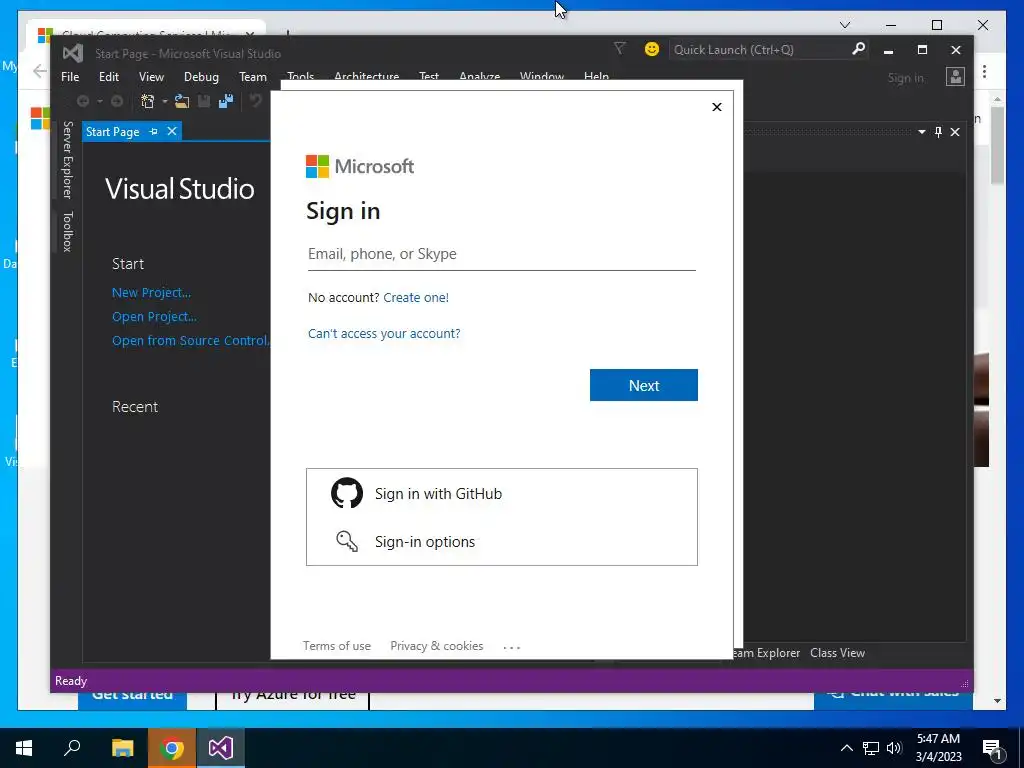This screenshot has width=1024, height=768.
Task: Click the Sign in link in Visual Studio
Action: coord(906,78)
